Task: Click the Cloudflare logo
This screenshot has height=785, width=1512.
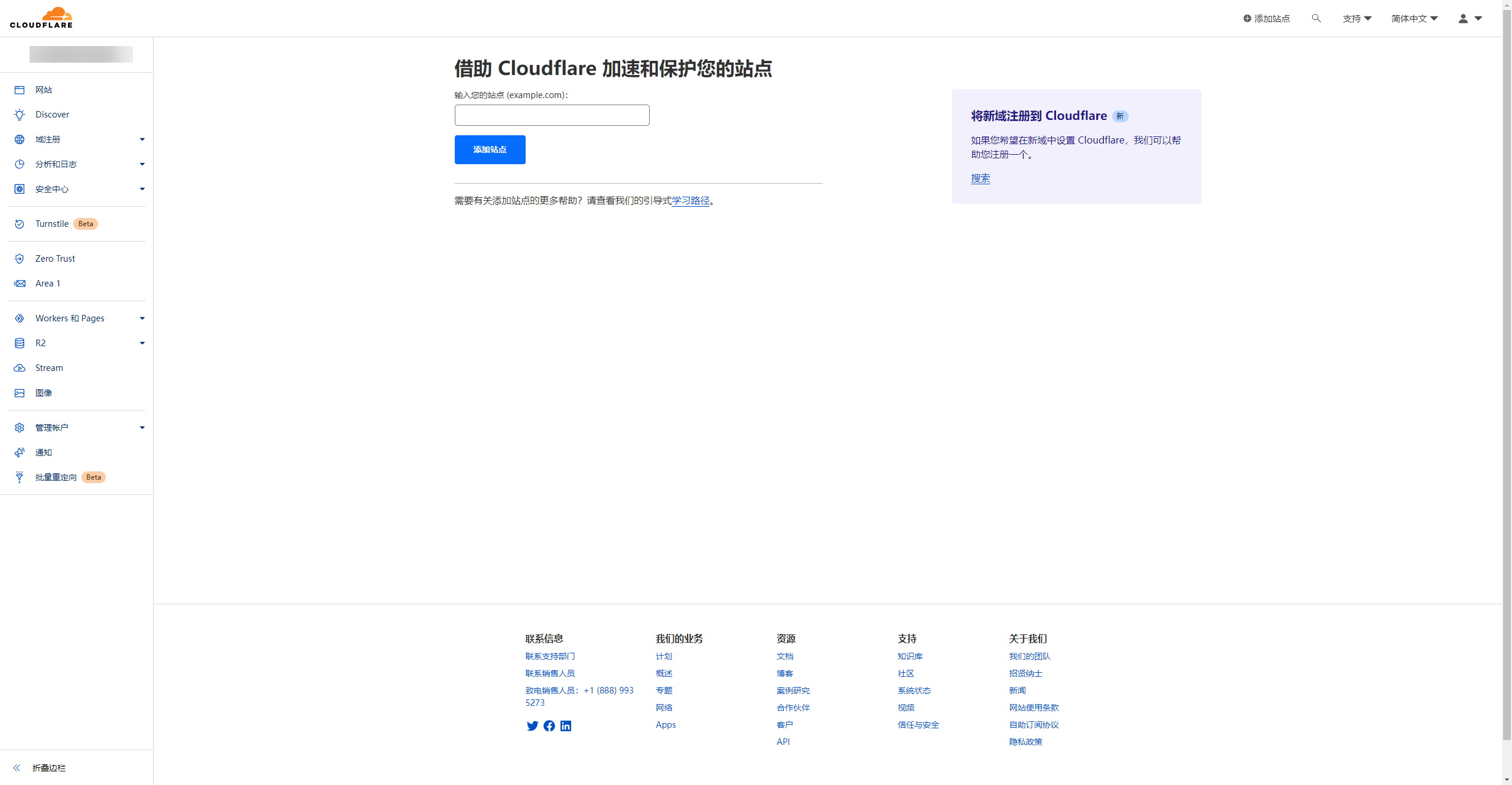Action: click(x=41, y=18)
